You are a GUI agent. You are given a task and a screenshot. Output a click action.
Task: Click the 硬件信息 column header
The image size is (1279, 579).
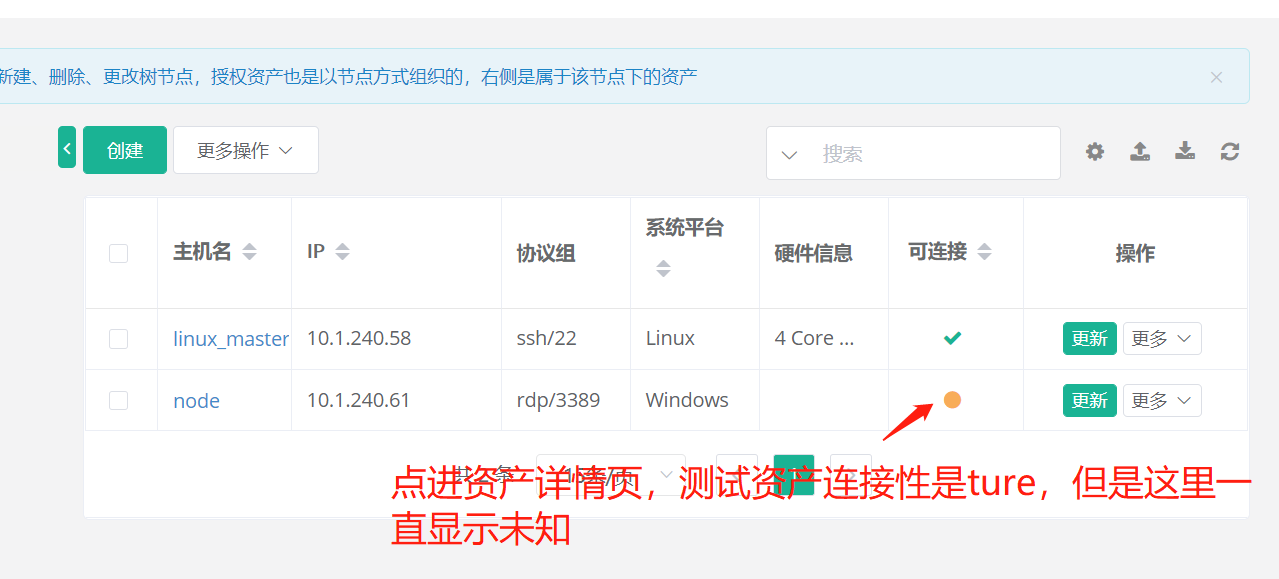tap(814, 253)
